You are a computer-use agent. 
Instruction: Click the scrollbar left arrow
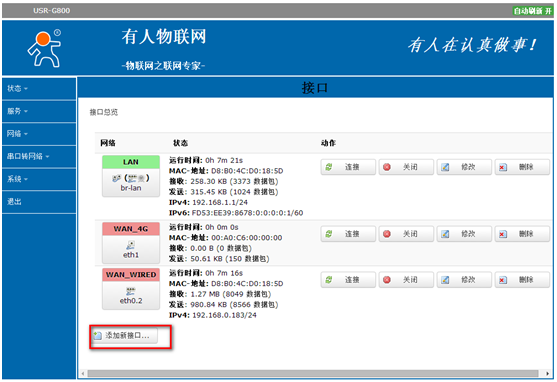(x=83, y=373)
